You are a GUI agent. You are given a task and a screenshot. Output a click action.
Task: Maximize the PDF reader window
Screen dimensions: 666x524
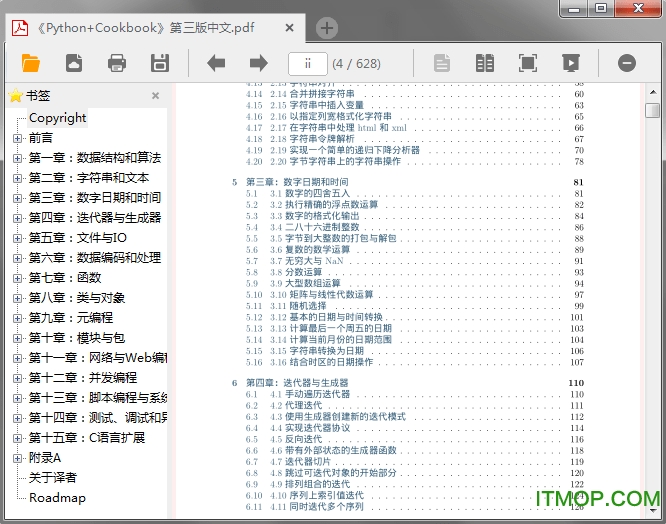601,9
